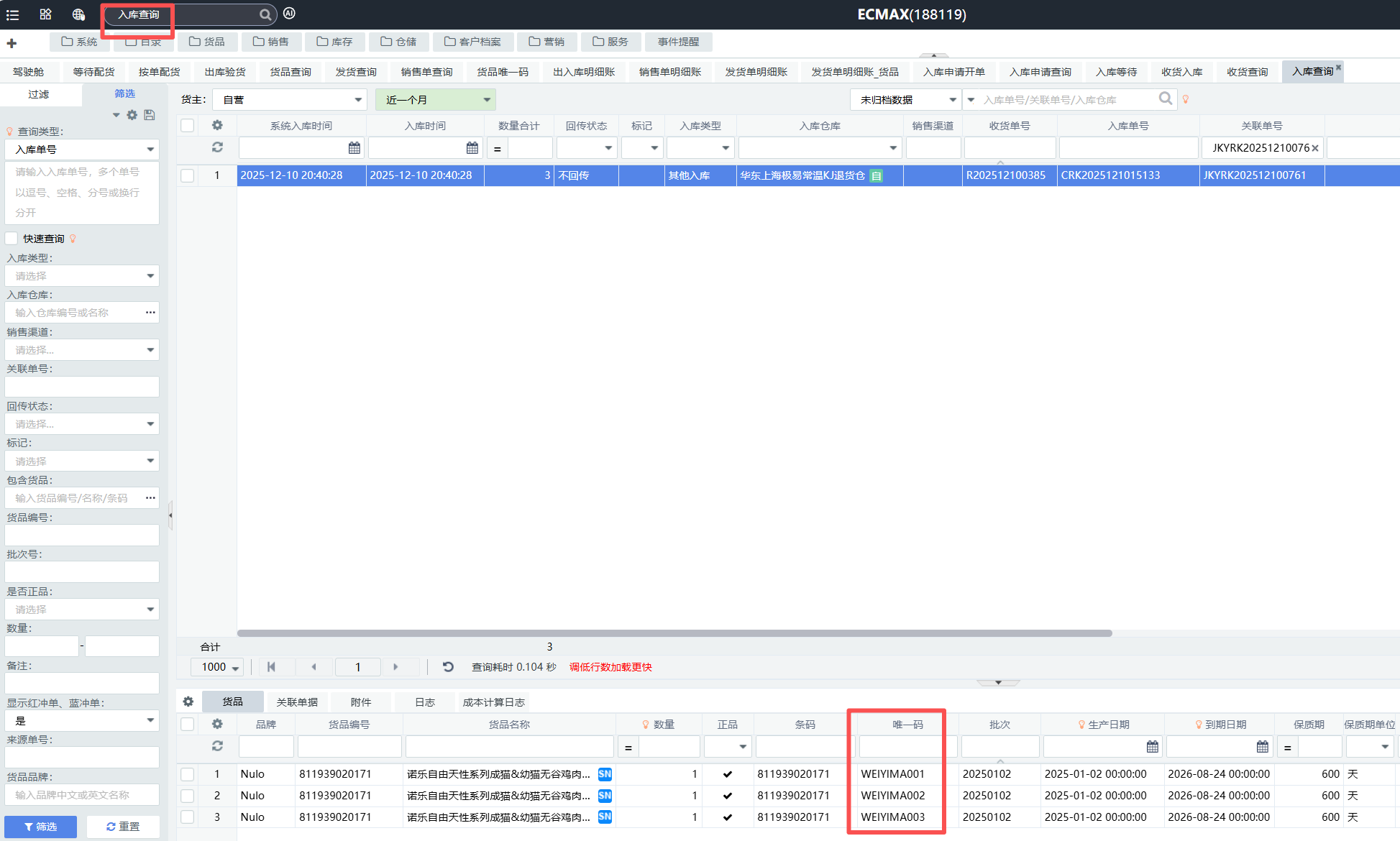1400x841 pixels.
Task: Click the apps grid icon in top bar
Action: coord(45,14)
